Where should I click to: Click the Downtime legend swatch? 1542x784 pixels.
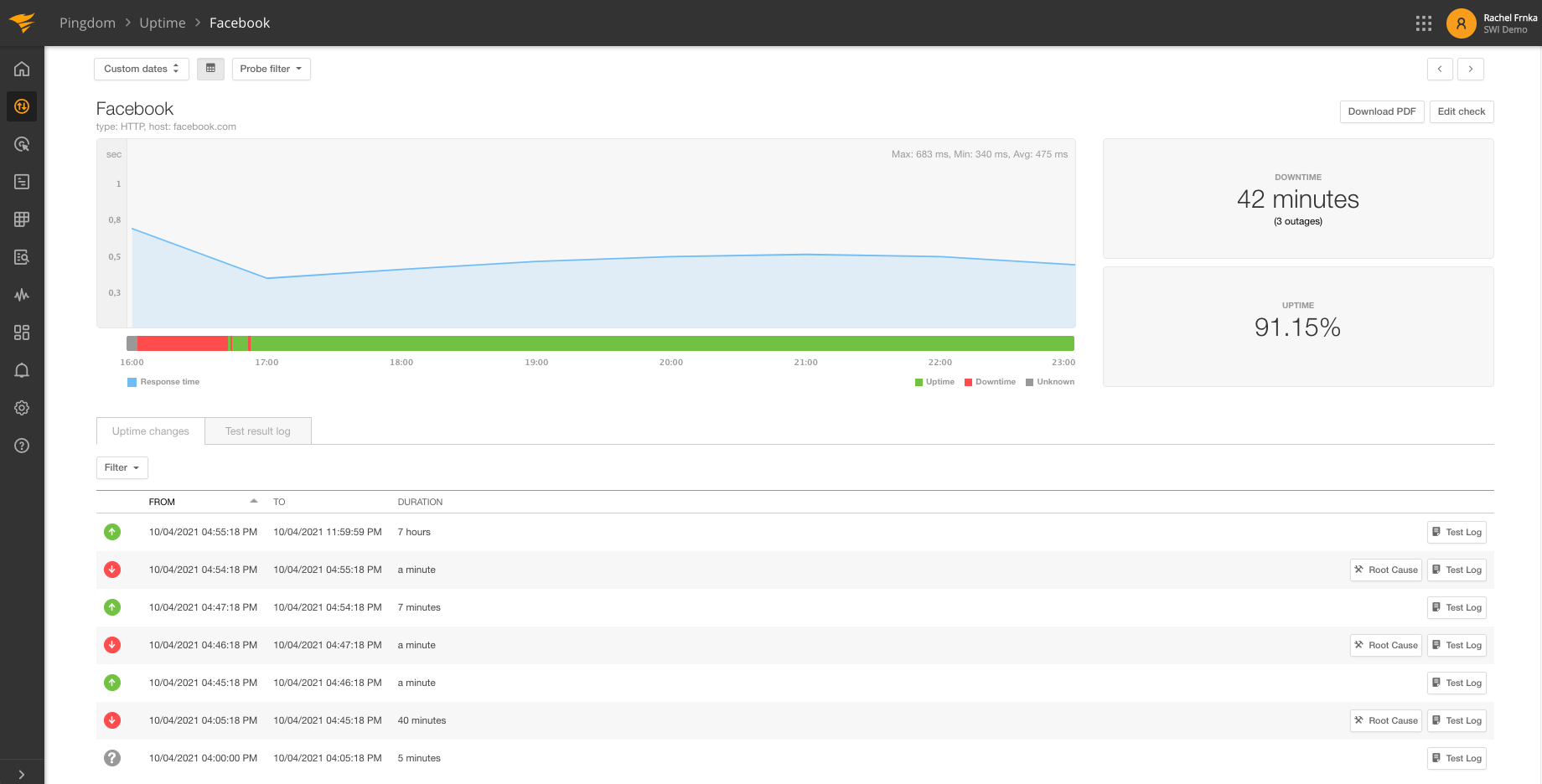click(968, 382)
